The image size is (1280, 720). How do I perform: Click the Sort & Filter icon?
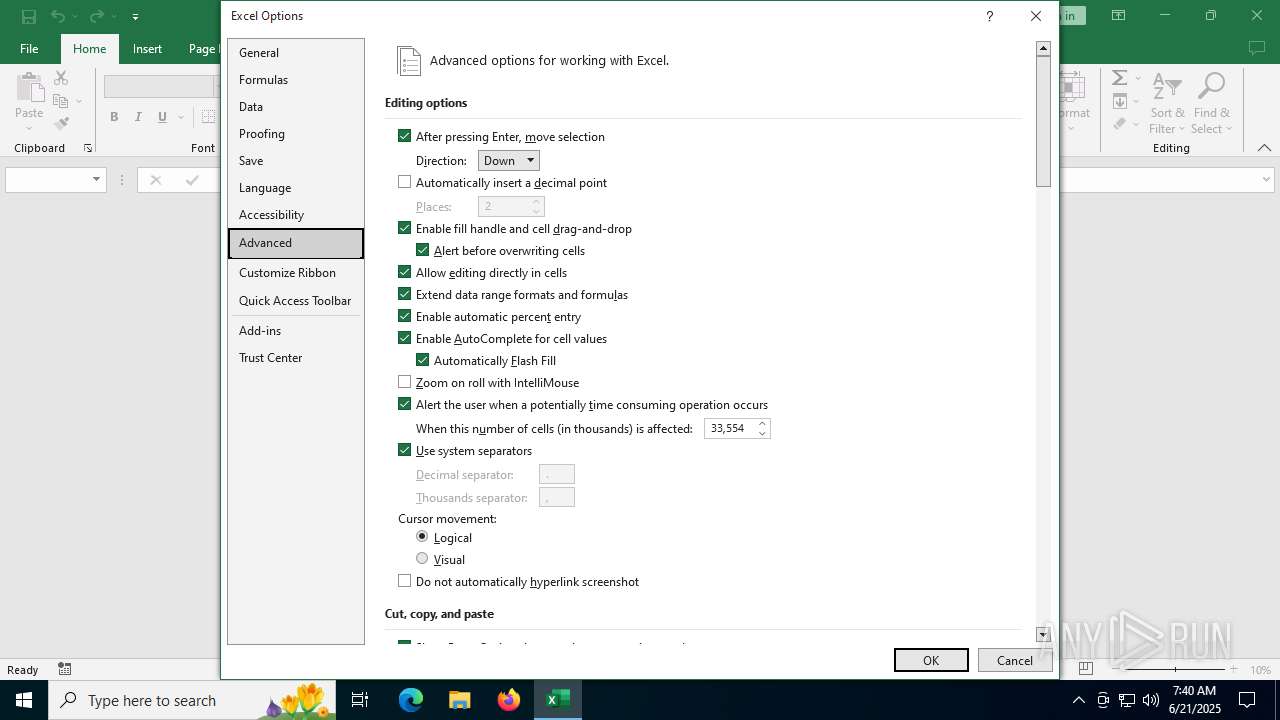[x=1167, y=86]
